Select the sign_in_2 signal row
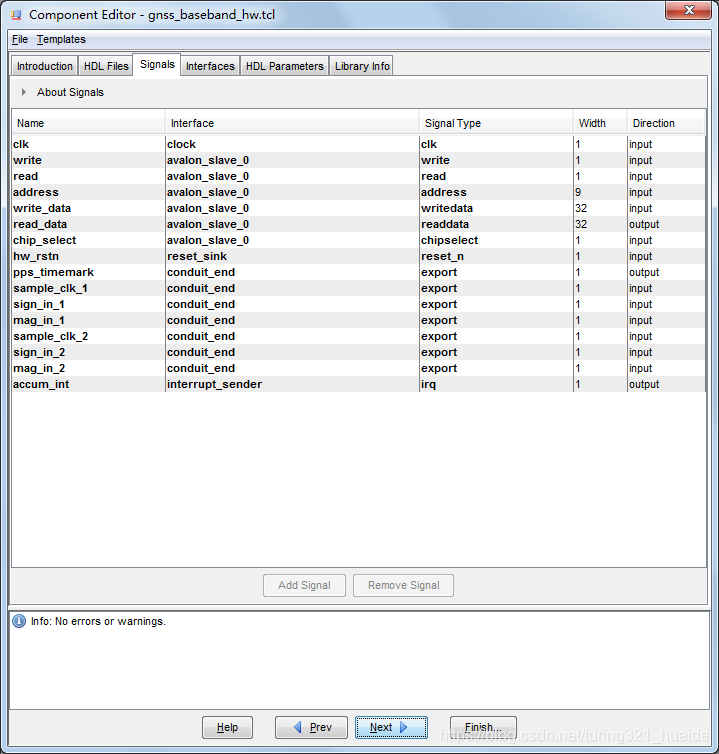 click(x=359, y=352)
